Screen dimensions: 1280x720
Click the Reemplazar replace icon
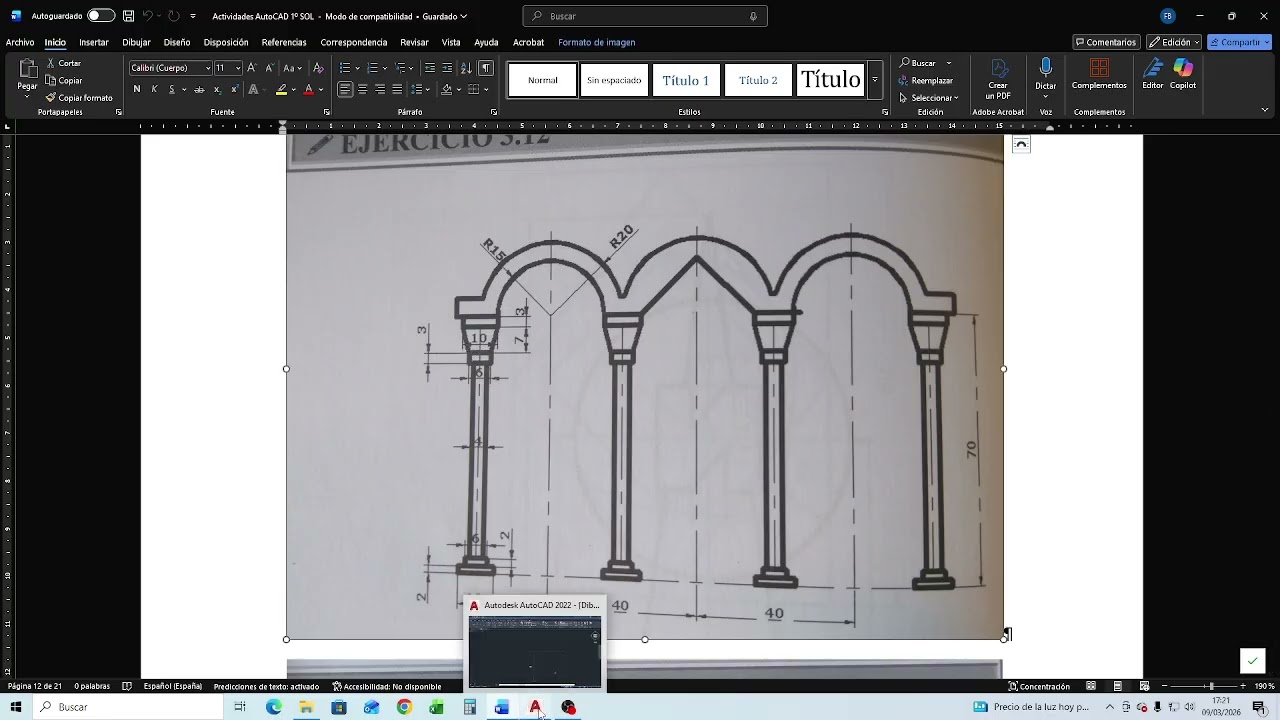(926, 80)
